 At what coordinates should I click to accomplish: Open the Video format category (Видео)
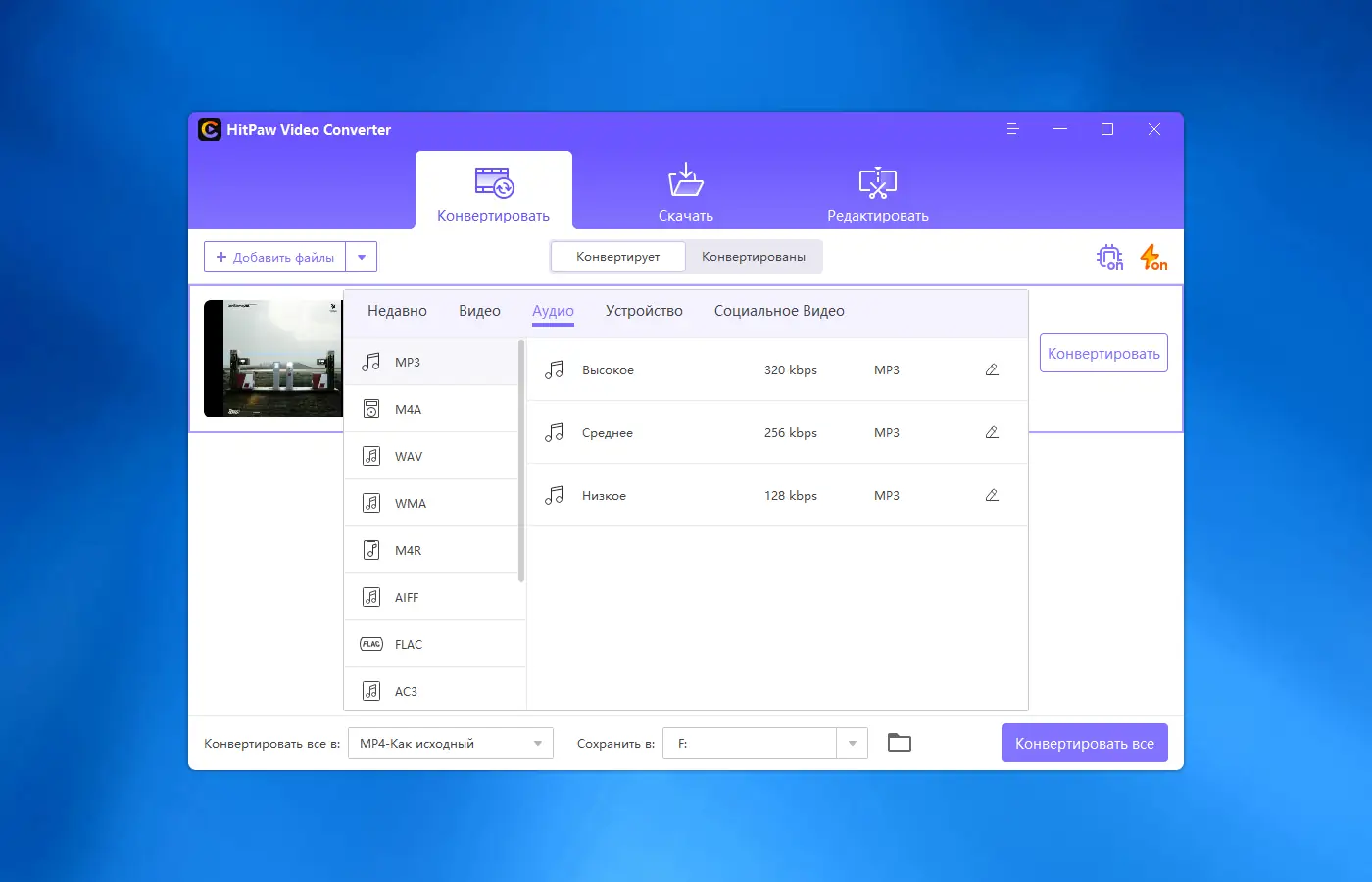point(479,311)
